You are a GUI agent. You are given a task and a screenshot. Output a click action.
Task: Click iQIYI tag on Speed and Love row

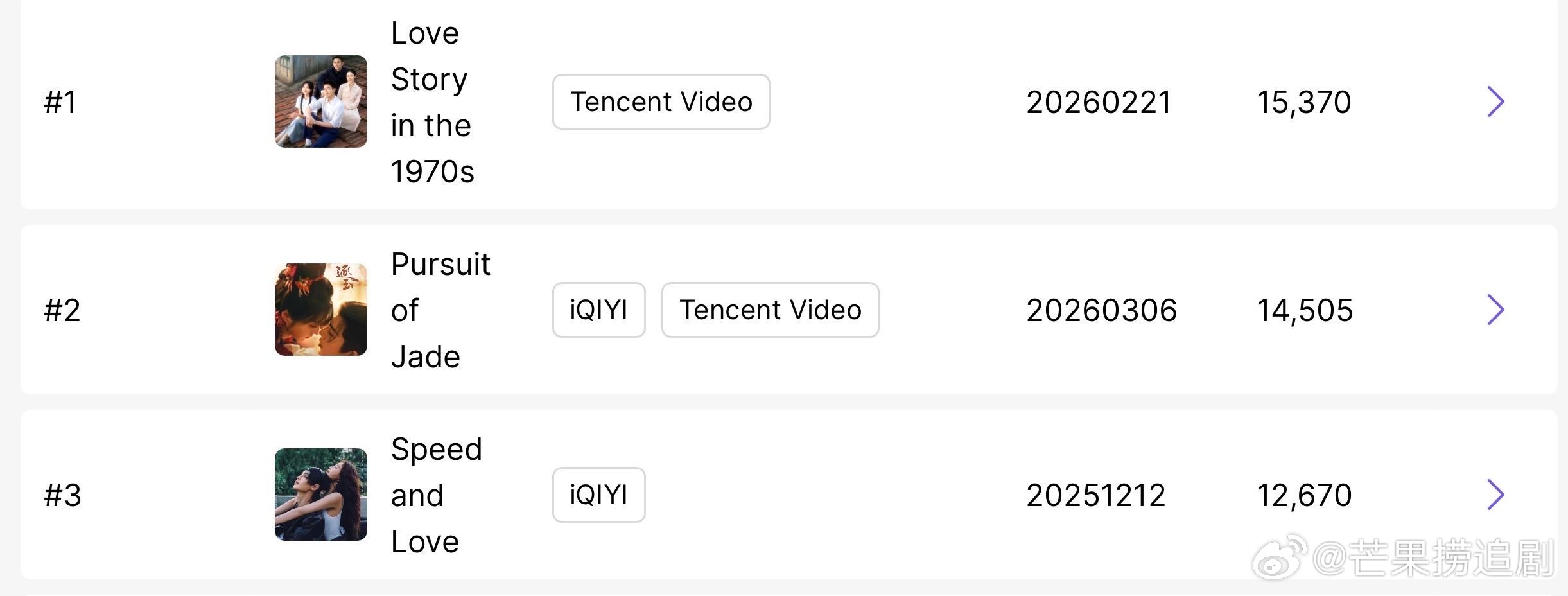tap(599, 495)
